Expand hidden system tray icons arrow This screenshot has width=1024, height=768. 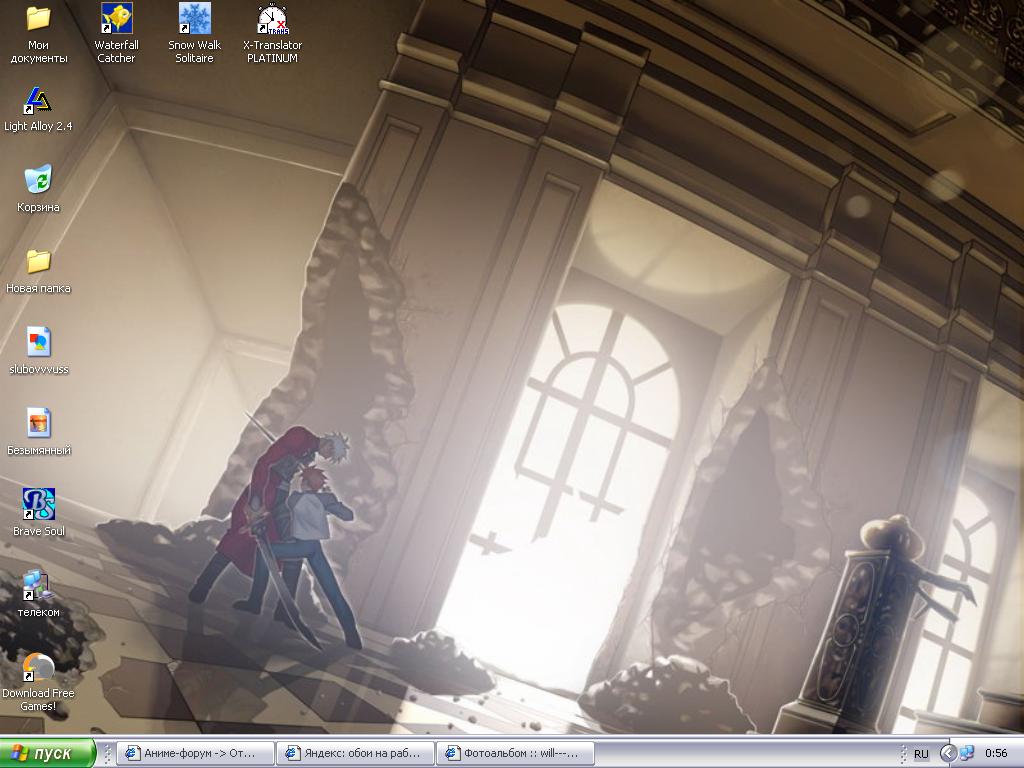[948, 754]
